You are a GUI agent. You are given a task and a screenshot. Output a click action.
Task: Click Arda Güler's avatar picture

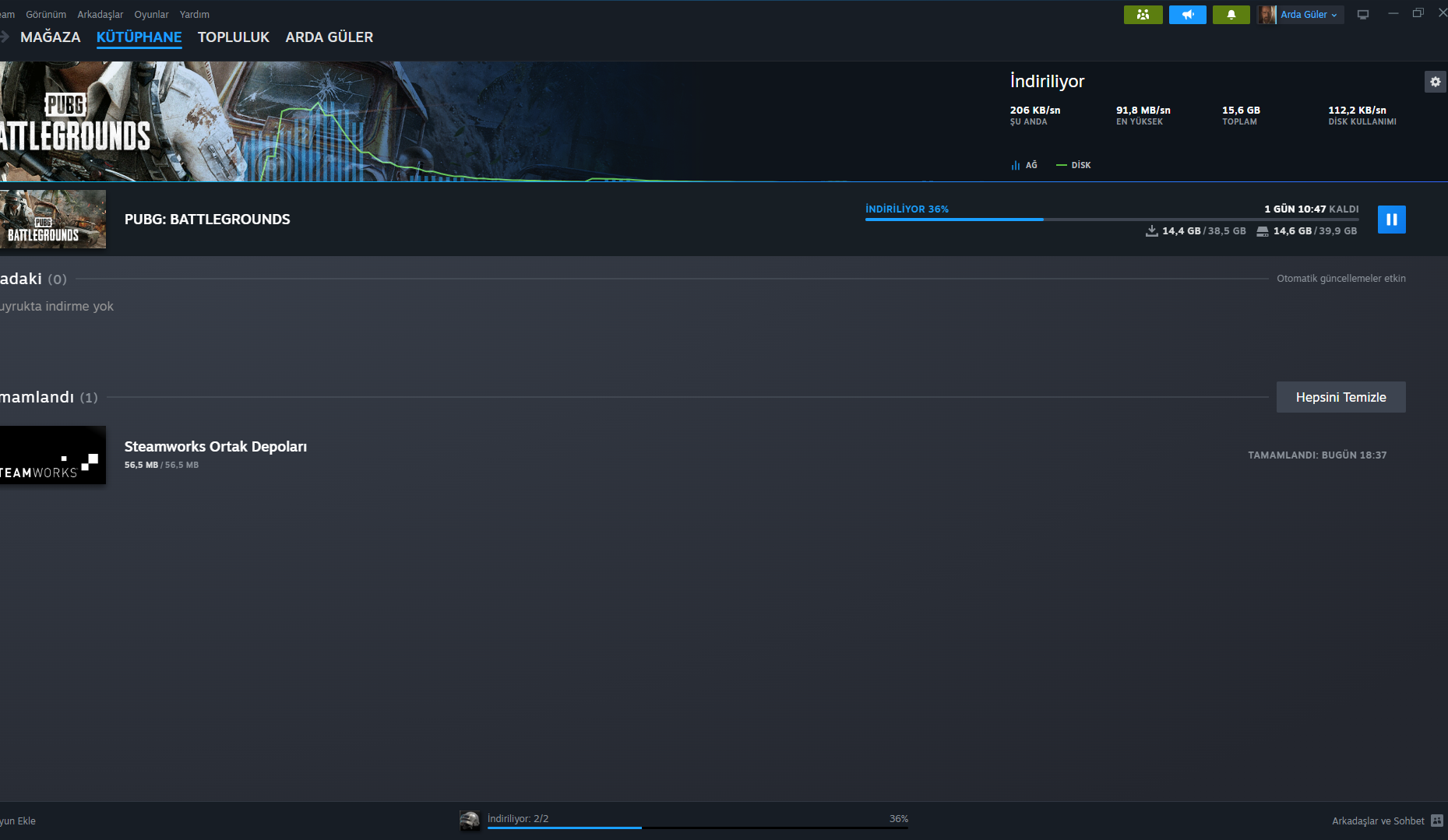click(1267, 15)
